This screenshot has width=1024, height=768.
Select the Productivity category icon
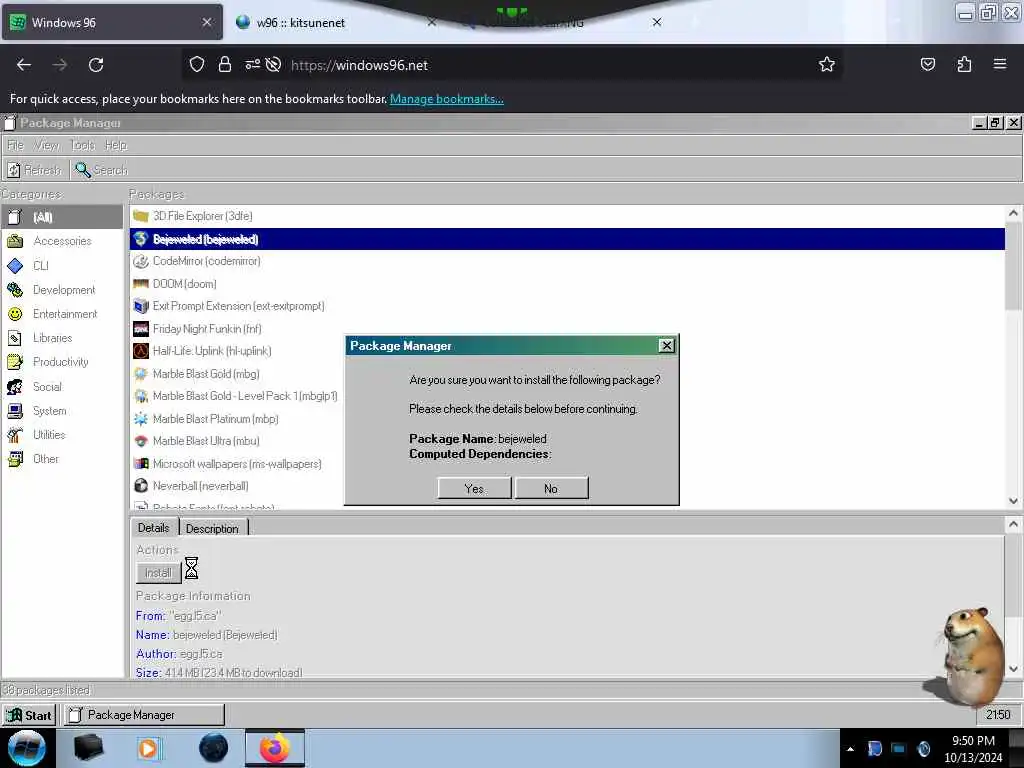[x=15, y=362]
